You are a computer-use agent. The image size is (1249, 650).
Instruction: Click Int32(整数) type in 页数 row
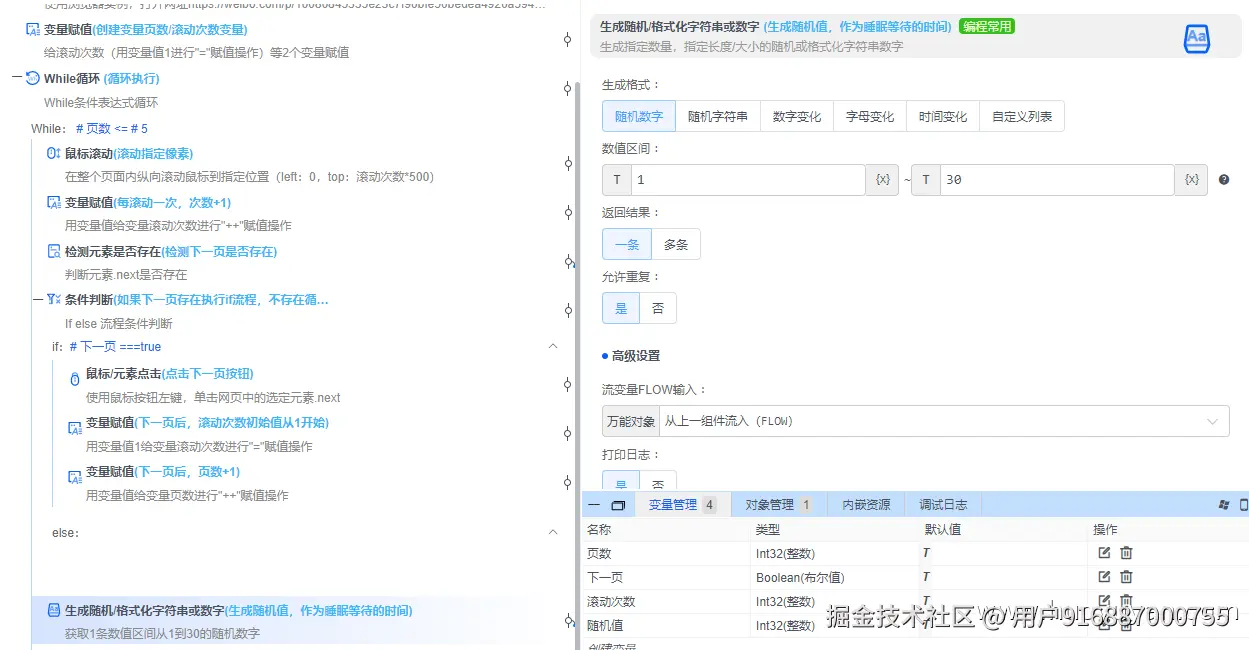coord(785,553)
